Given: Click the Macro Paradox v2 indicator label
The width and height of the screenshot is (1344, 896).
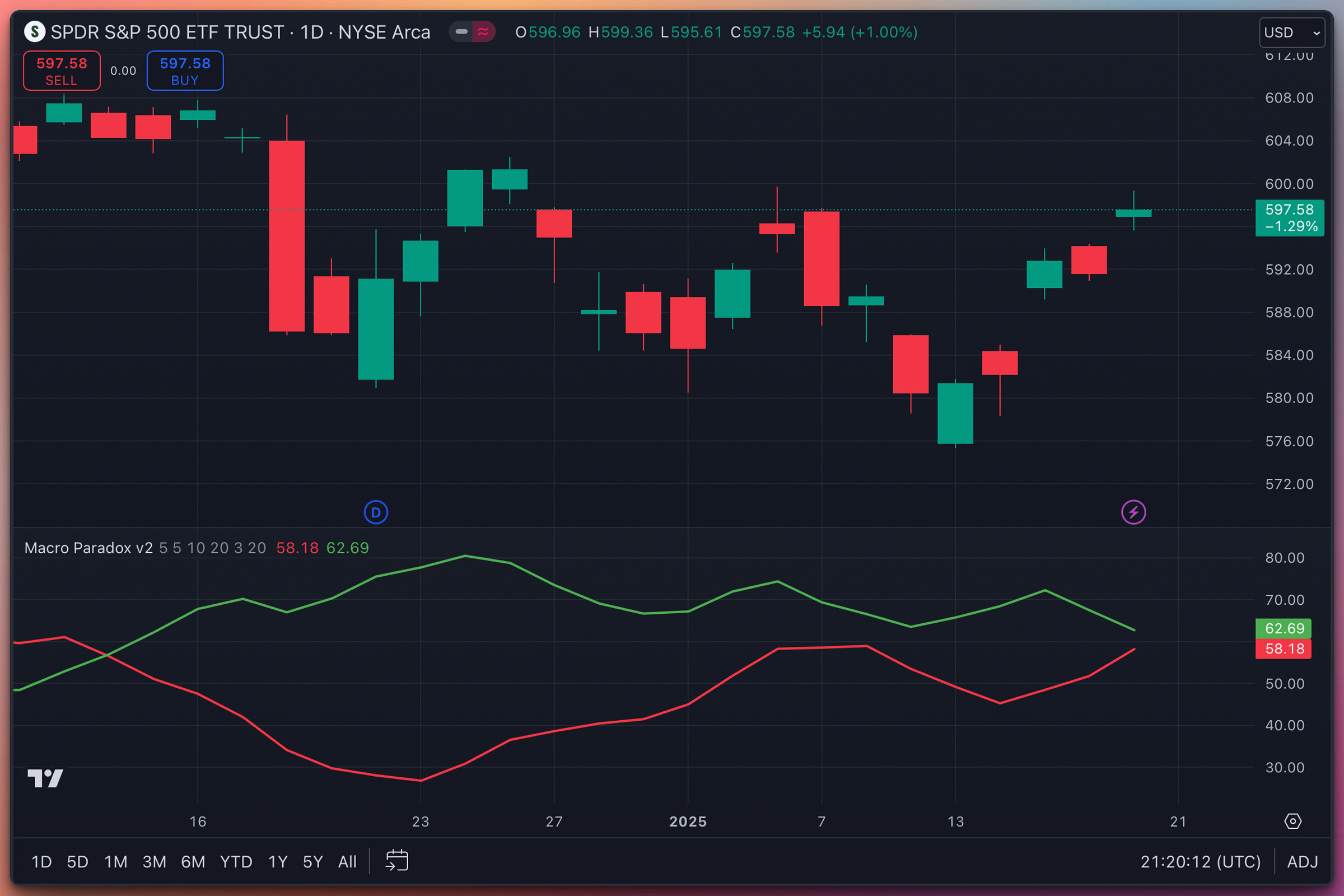Looking at the screenshot, I should (88, 548).
